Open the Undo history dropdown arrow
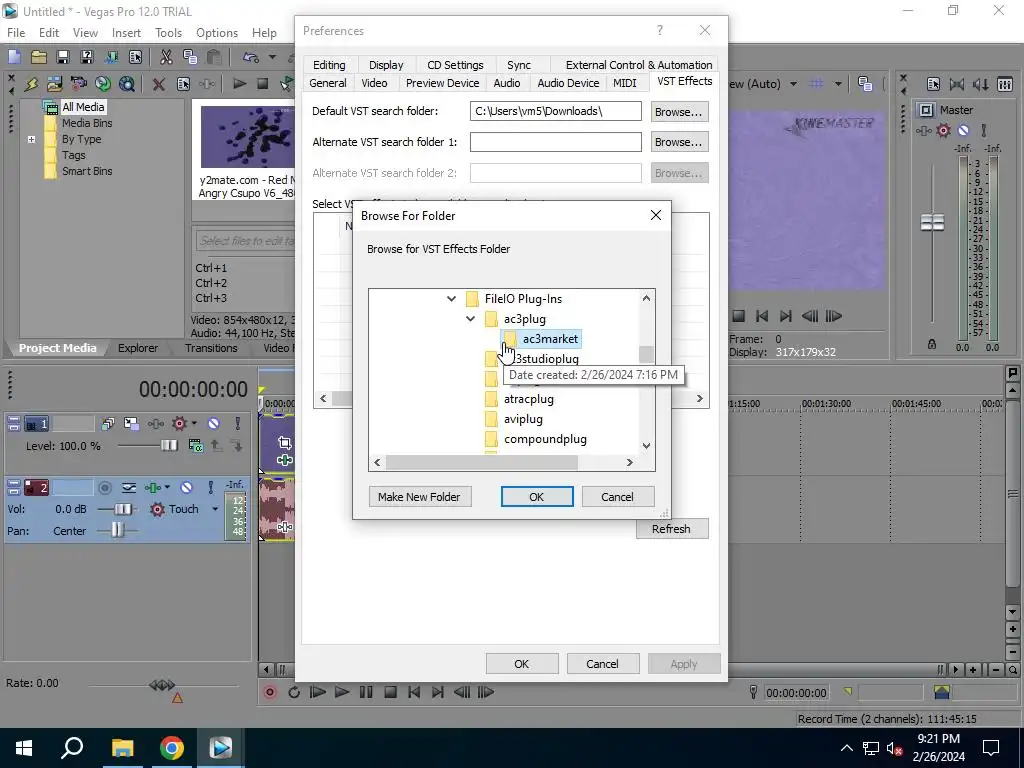The image size is (1024, 768). pyautogui.click(x=272, y=57)
